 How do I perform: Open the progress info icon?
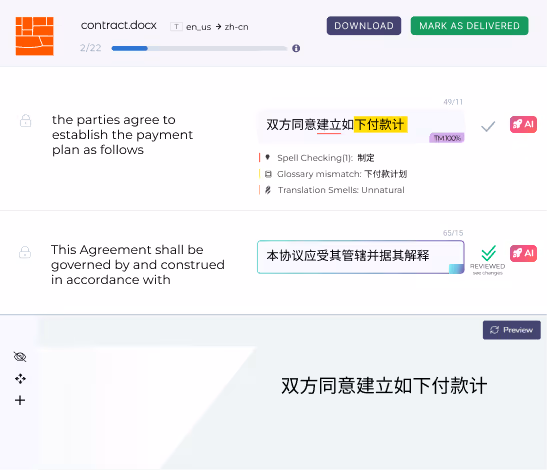[x=296, y=48]
